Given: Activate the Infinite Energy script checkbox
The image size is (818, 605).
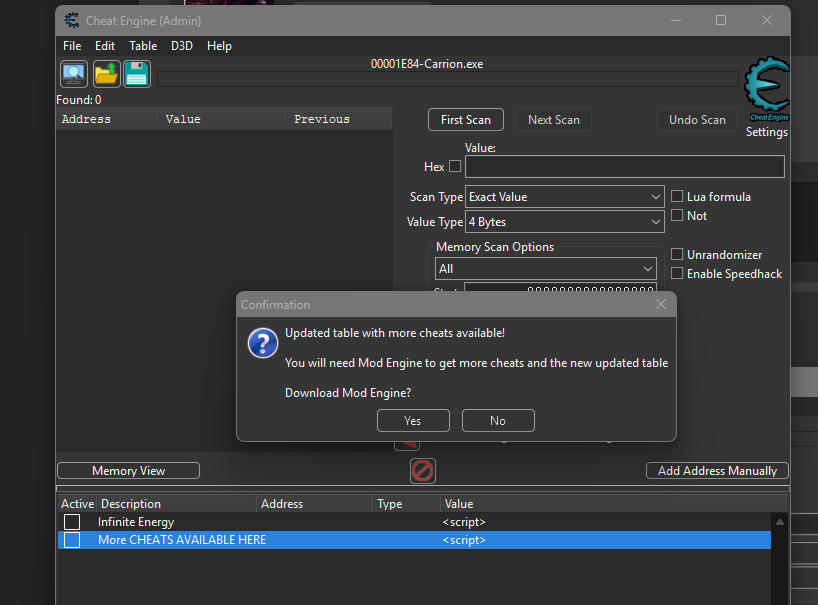Looking at the screenshot, I should click(x=72, y=522).
